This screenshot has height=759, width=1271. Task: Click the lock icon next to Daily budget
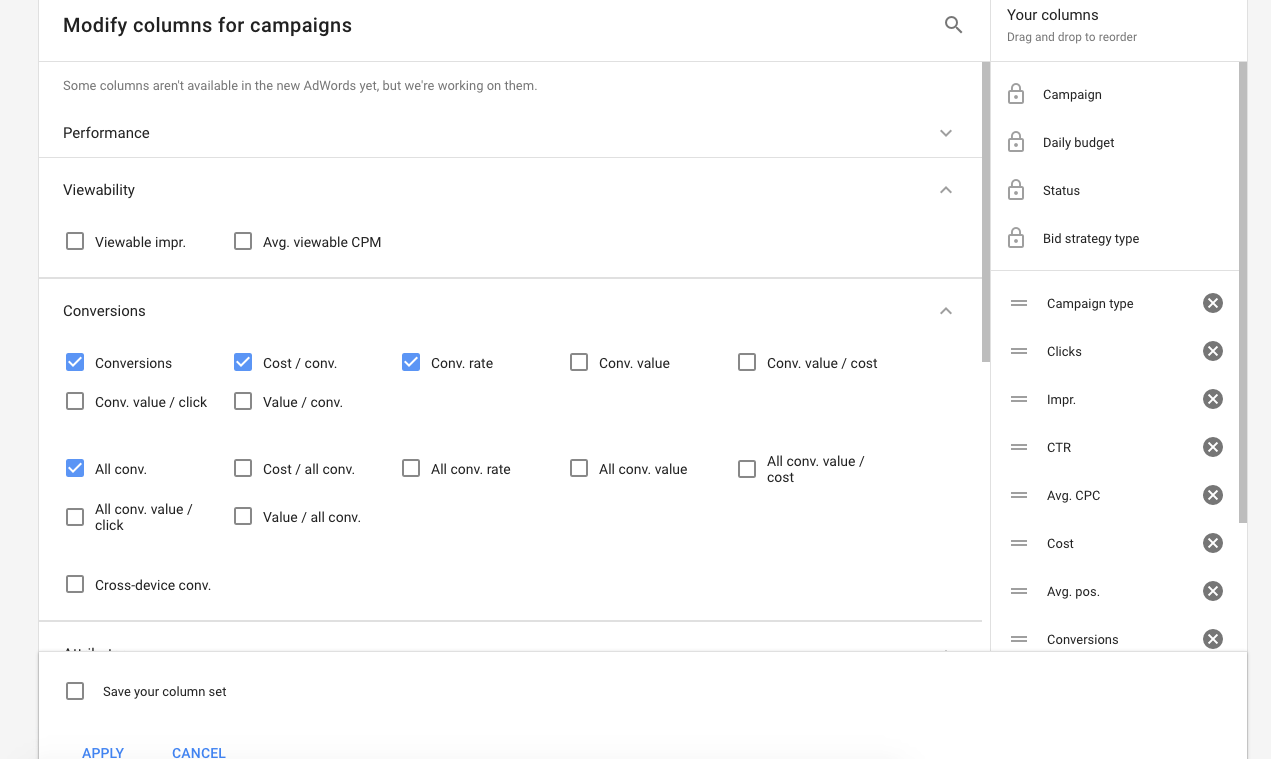(x=1015, y=141)
